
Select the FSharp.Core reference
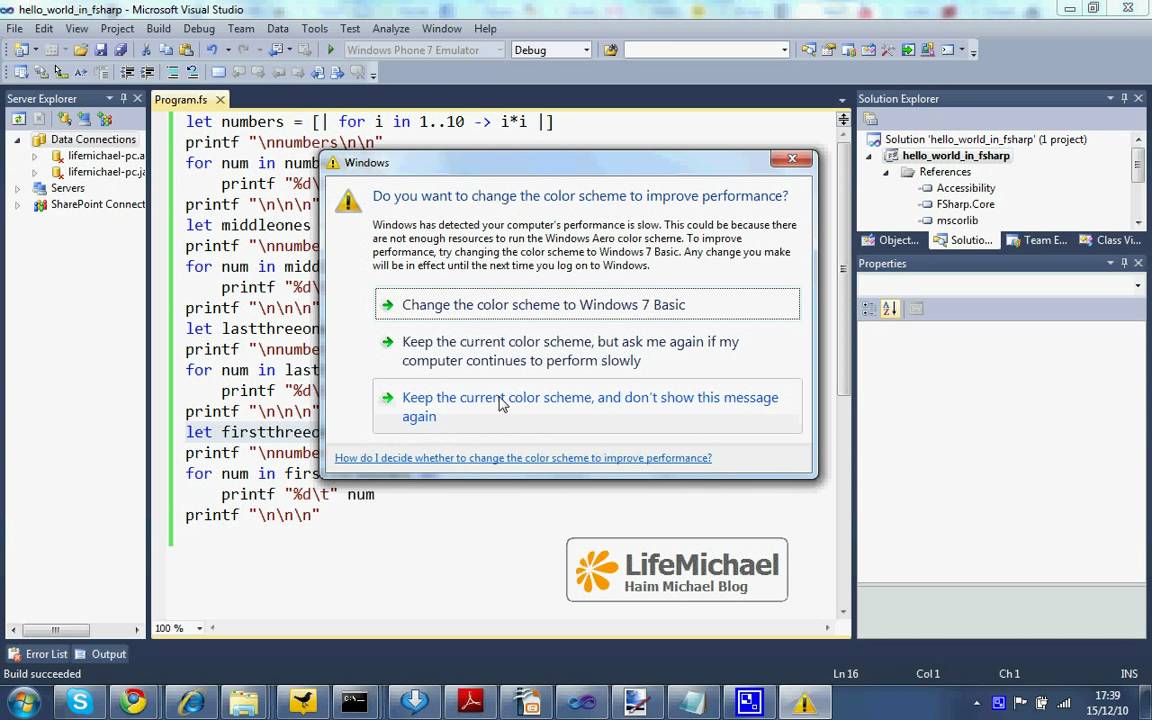point(965,204)
